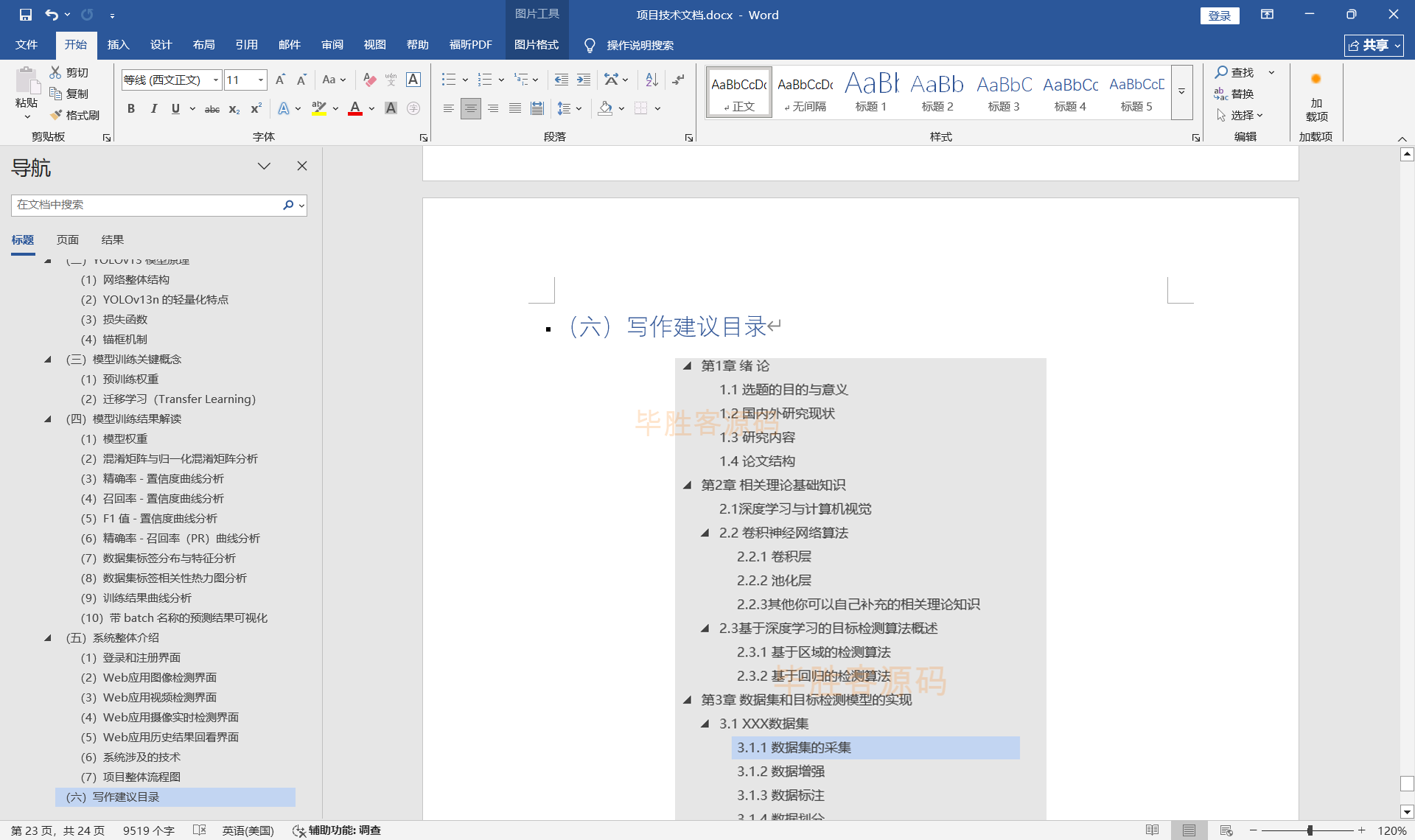
Task: Click the Clear All Formatting eraser icon
Action: 370,80
